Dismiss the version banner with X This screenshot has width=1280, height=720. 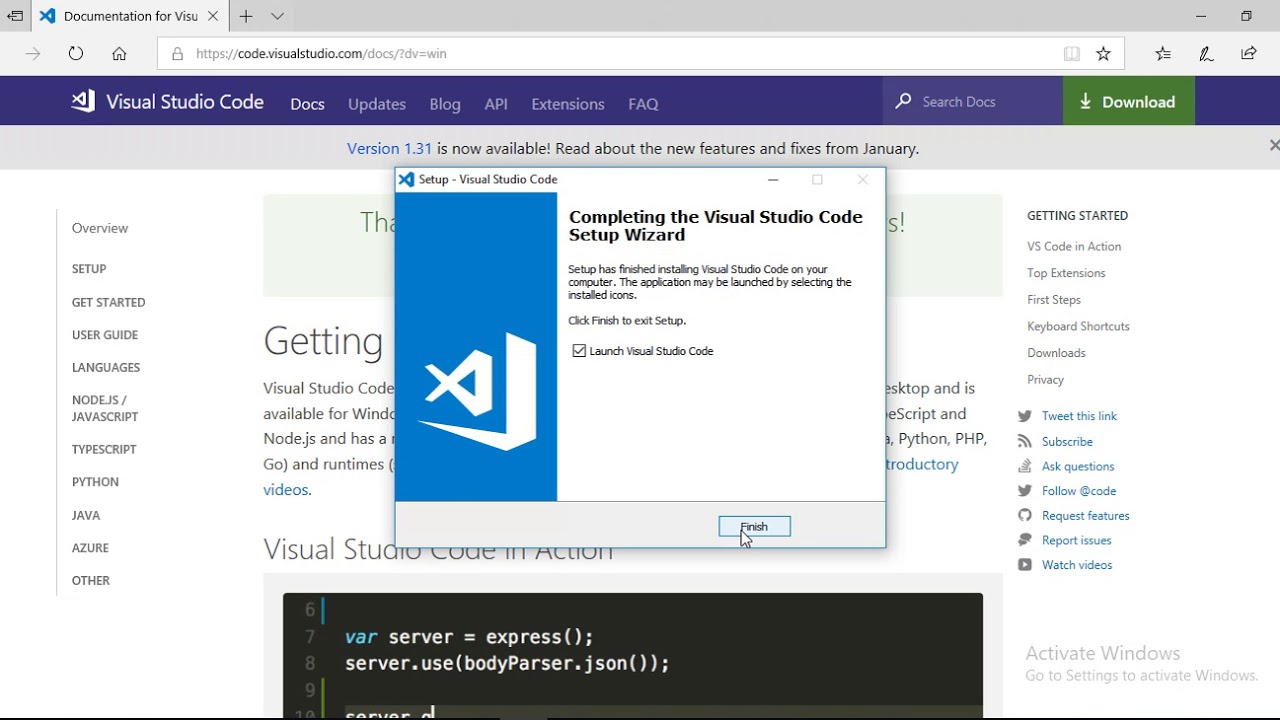(x=1273, y=145)
